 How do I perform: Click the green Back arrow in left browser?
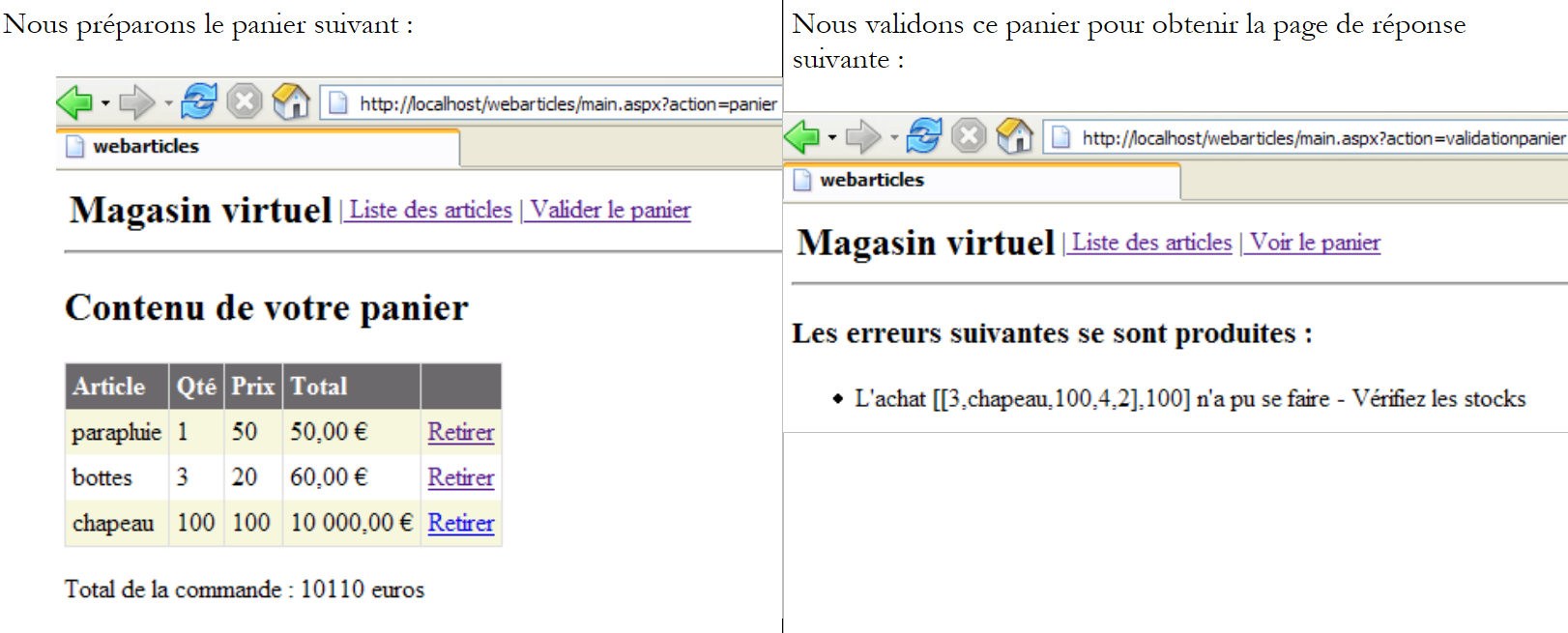pos(74,101)
